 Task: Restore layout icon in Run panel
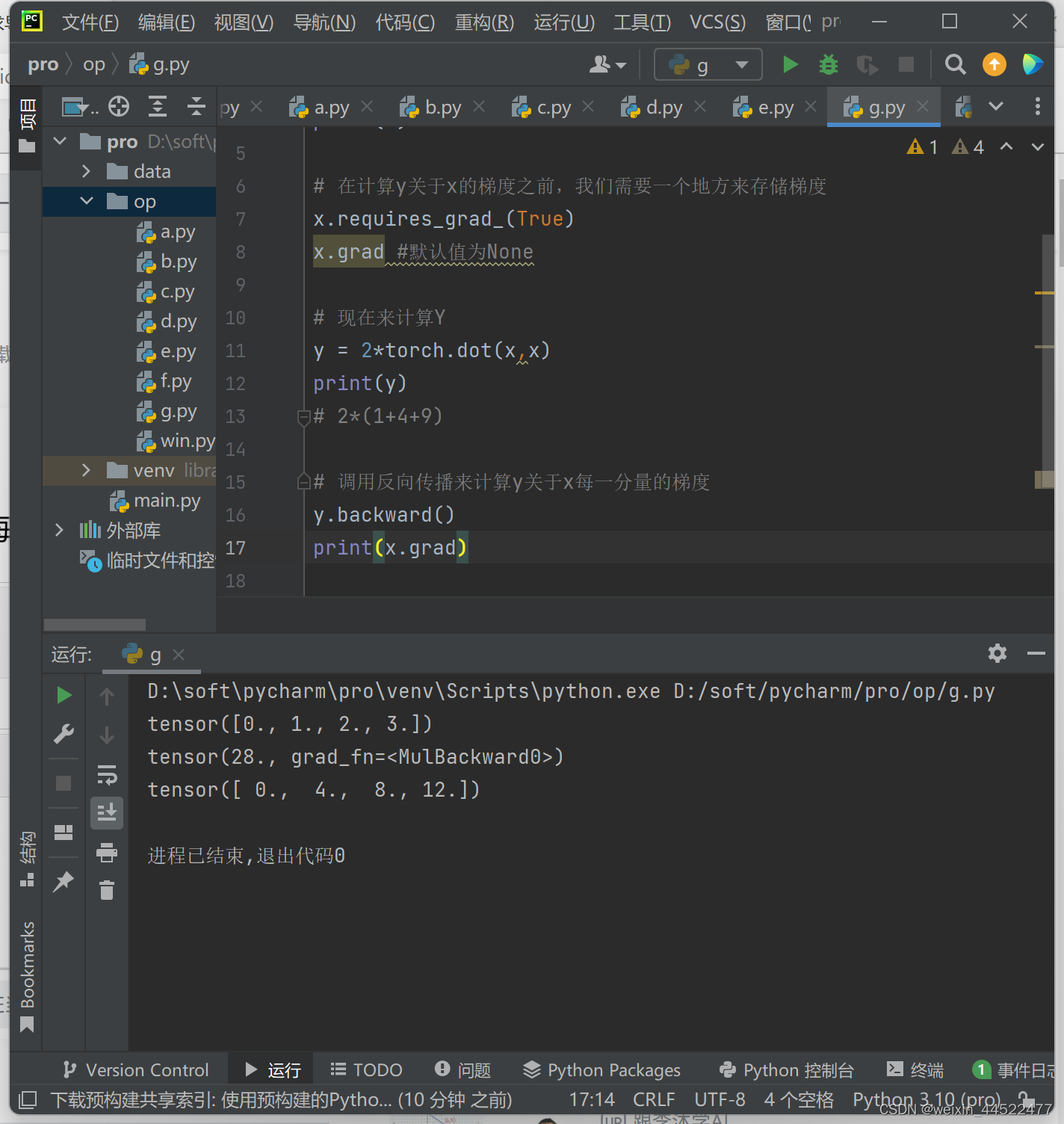(x=64, y=833)
